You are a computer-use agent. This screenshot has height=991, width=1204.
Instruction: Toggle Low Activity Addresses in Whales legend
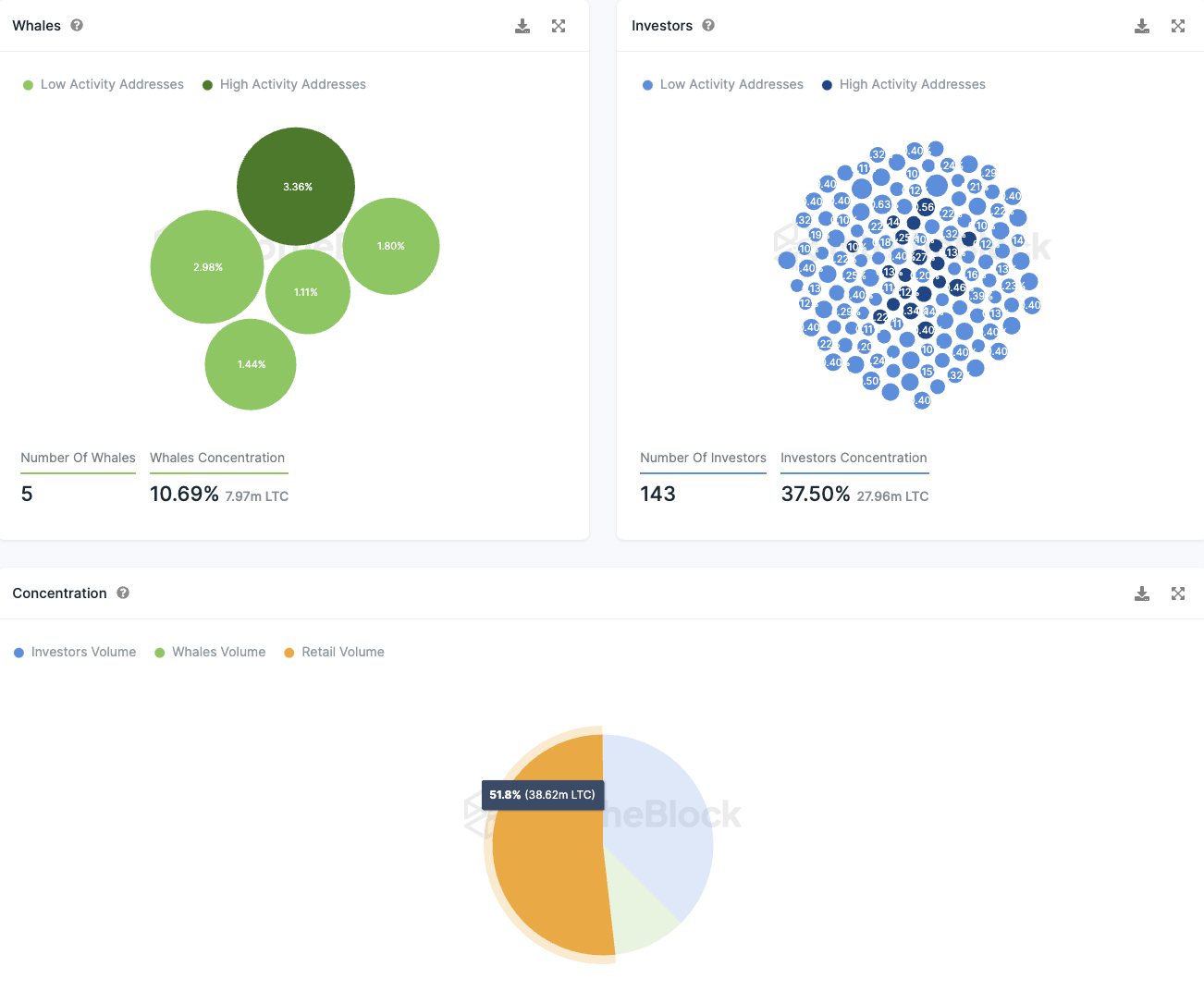point(104,84)
